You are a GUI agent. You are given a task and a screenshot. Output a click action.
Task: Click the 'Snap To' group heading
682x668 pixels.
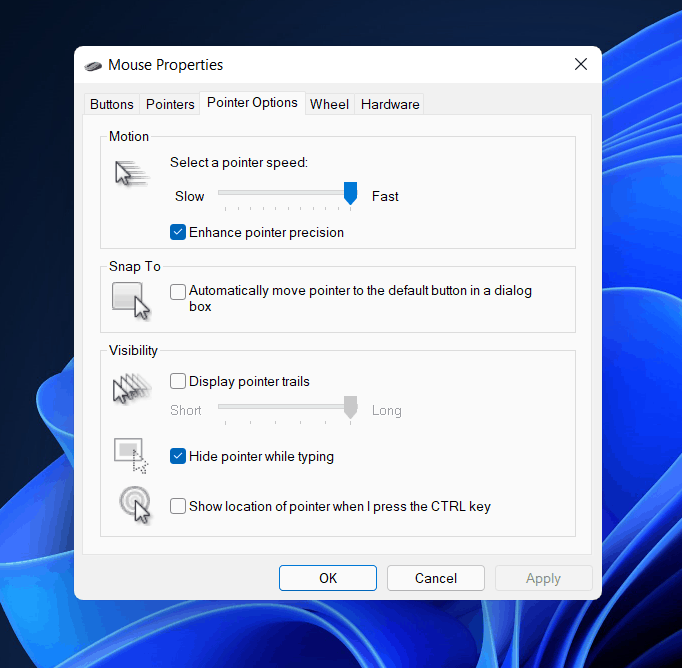tap(135, 266)
